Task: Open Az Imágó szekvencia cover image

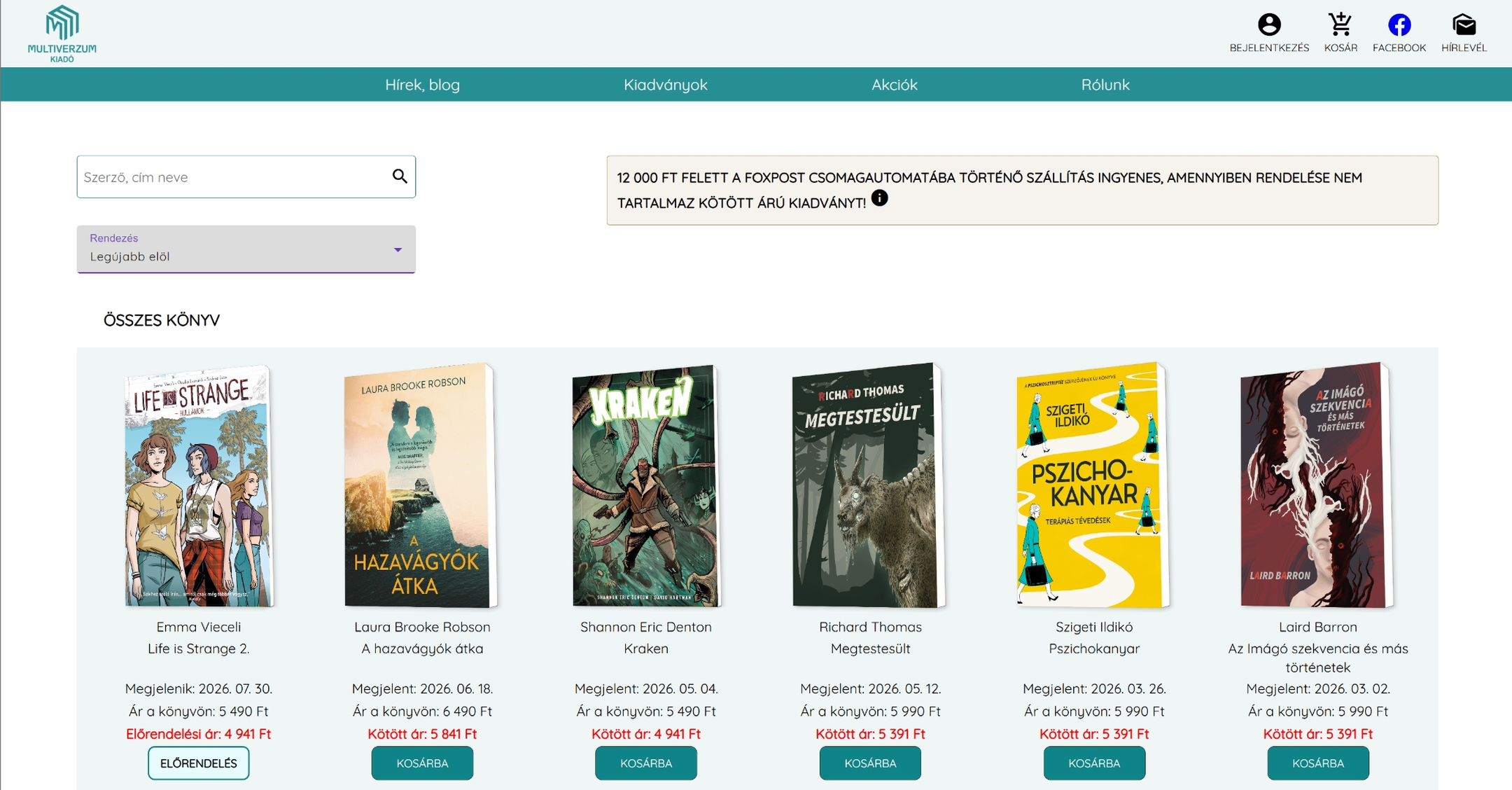Action: [1318, 485]
